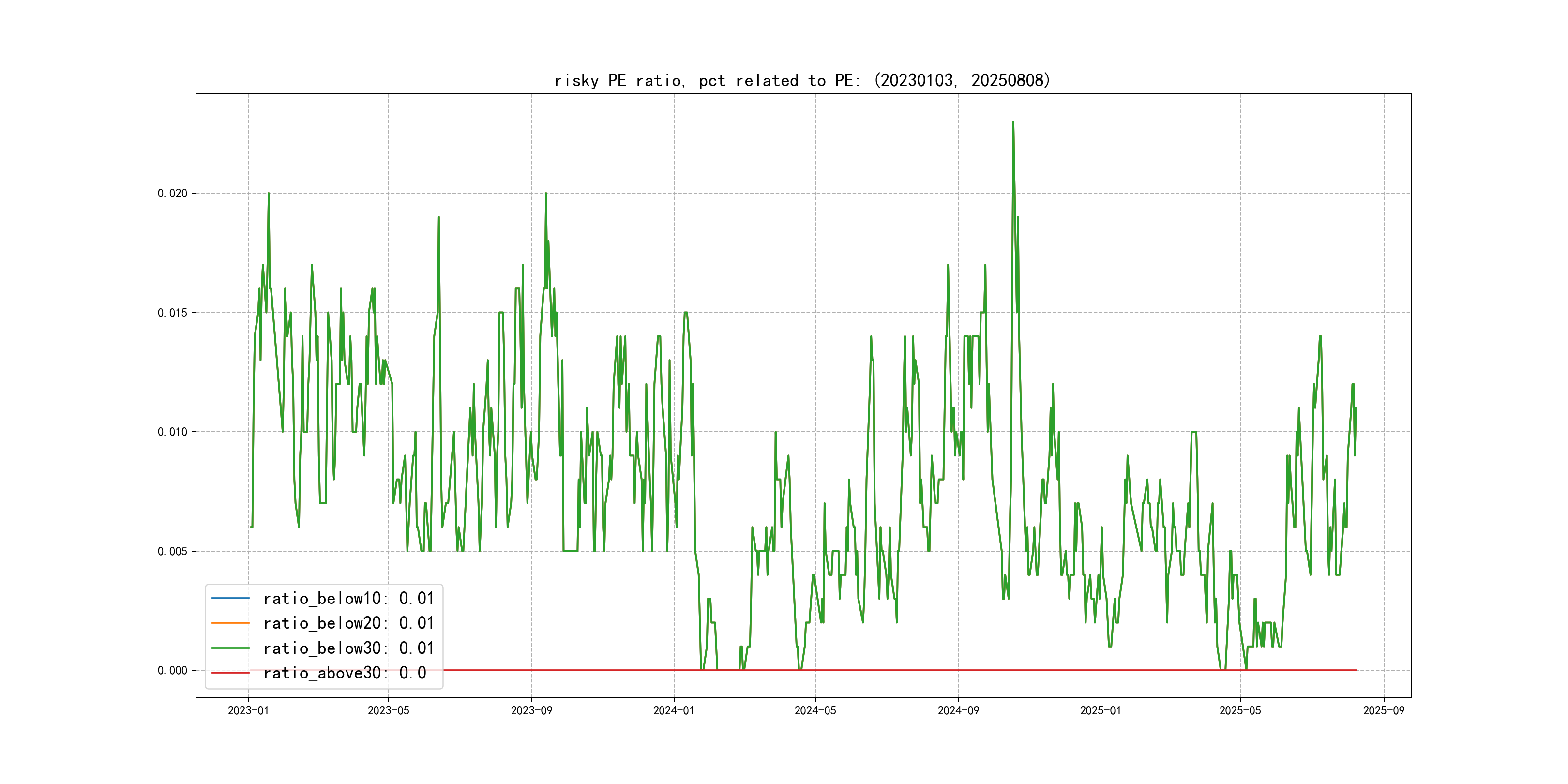Select the 'ratio_below30: 0.01' legend label

click(x=348, y=648)
